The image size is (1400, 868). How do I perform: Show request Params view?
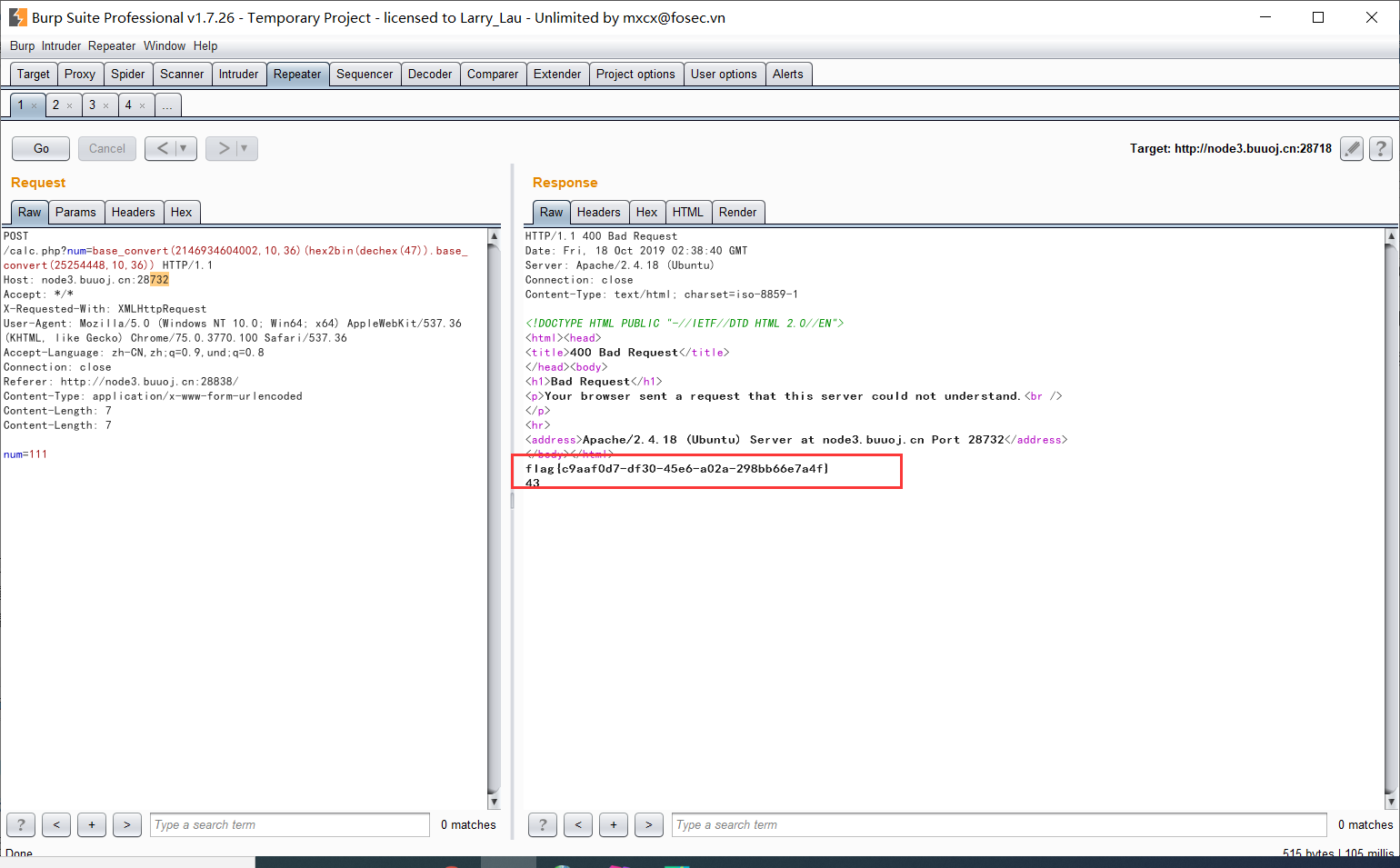click(75, 213)
